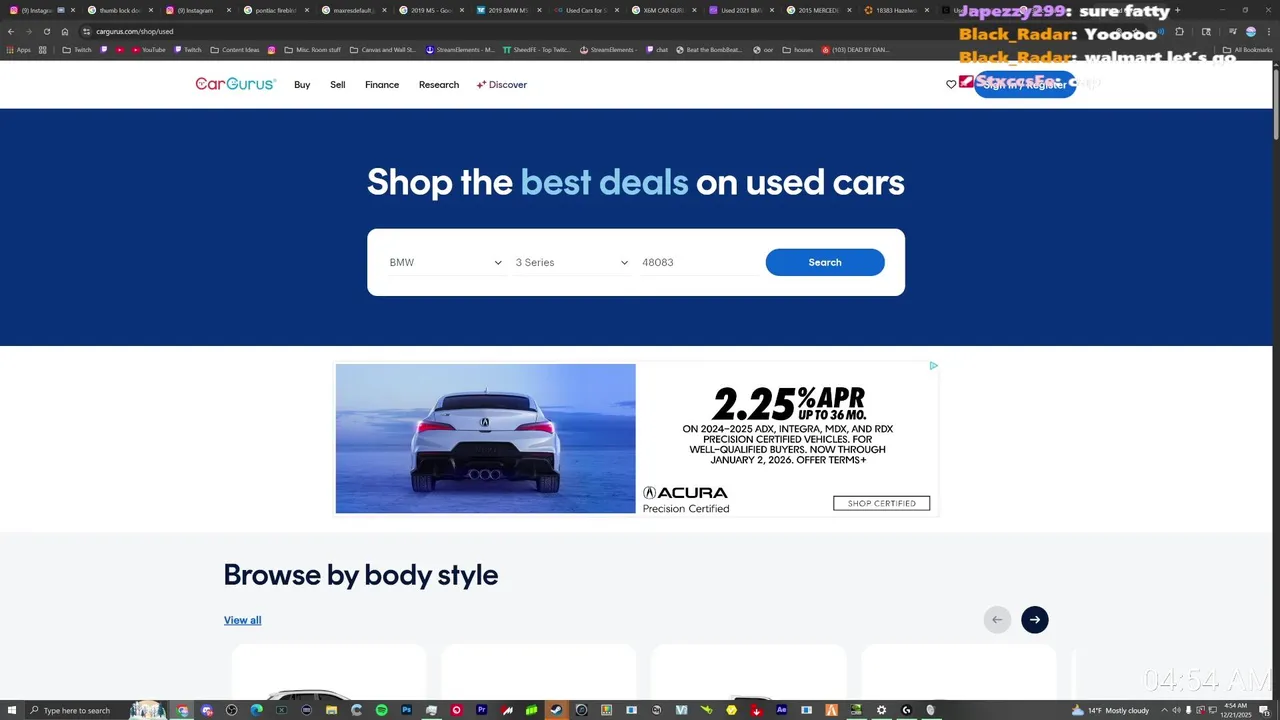Screen dimensions: 1280x720
Task: Click Shop Certified in Acura ad
Action: [x=881, y=503]
